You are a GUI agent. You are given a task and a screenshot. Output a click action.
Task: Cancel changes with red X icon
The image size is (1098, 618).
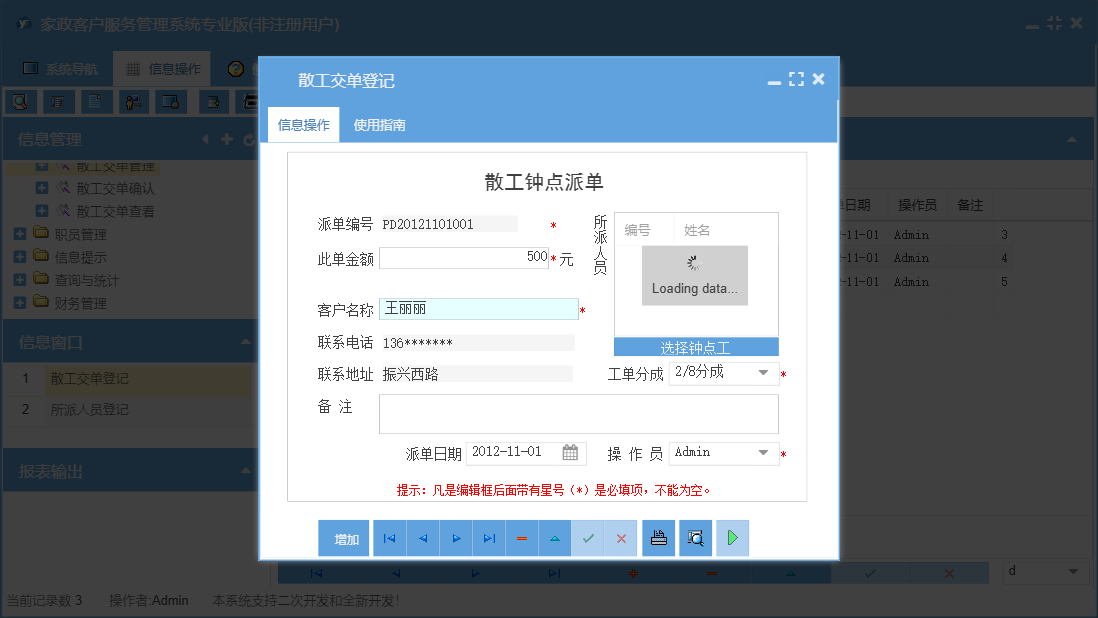(621, 538)
